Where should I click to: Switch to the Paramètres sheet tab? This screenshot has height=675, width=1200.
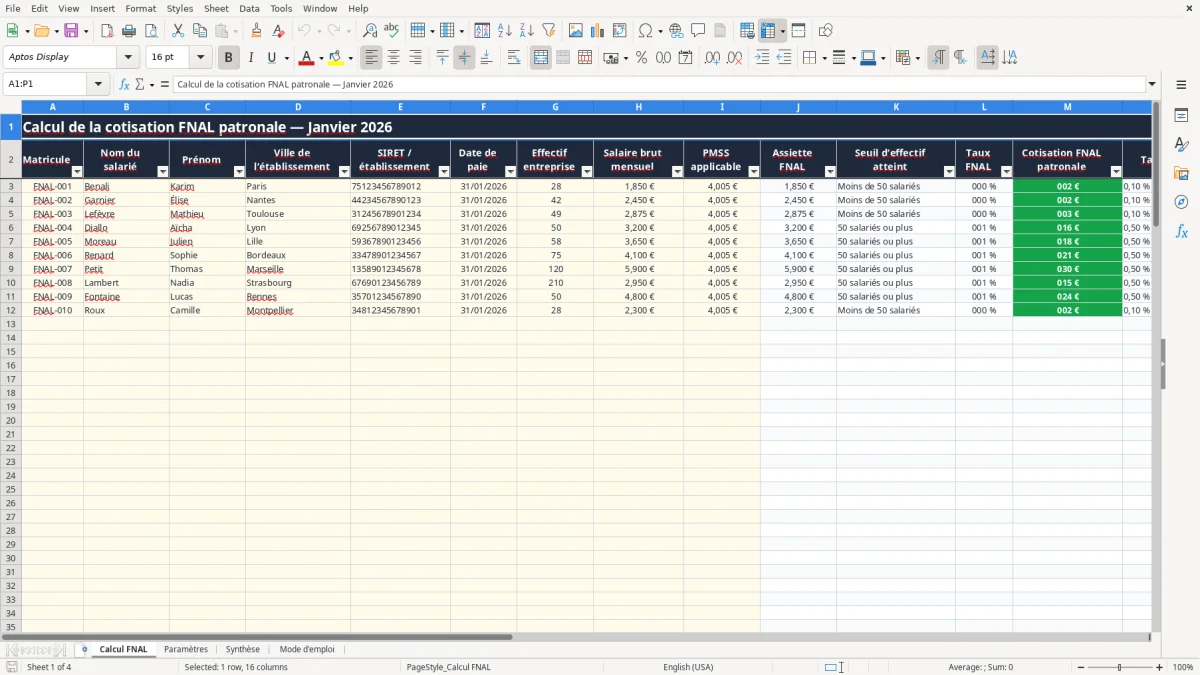tap(186, 649)
